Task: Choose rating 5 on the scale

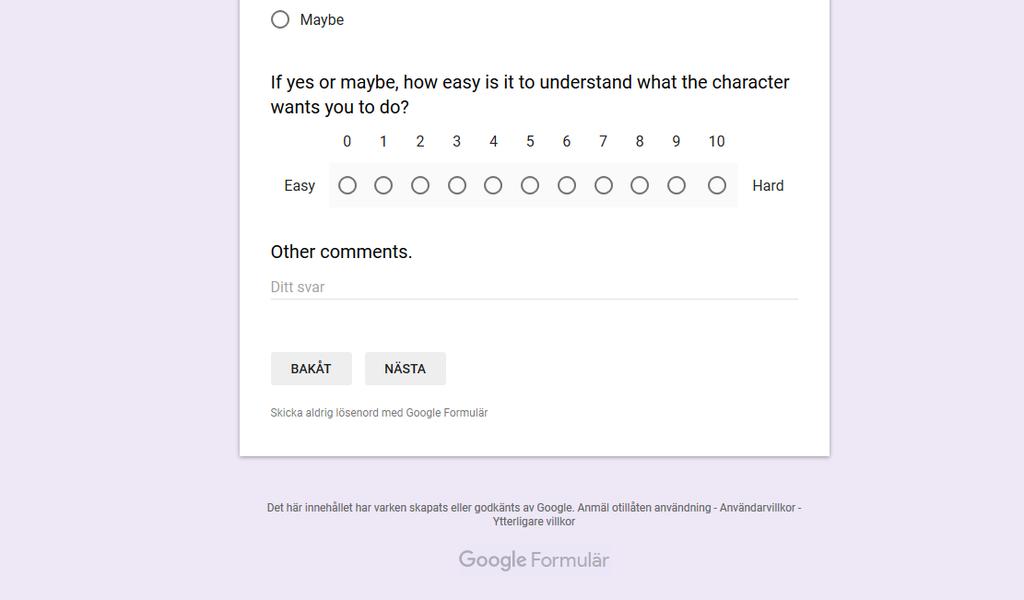Action: click(x=530, y=185)
